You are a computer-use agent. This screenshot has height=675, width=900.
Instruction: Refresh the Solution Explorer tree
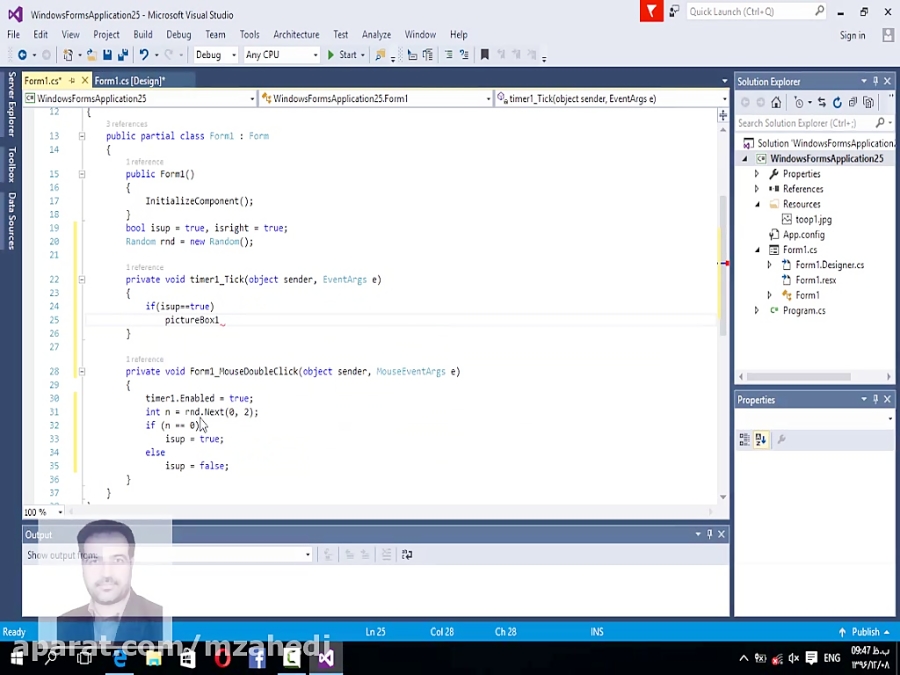tap(838, 102)
